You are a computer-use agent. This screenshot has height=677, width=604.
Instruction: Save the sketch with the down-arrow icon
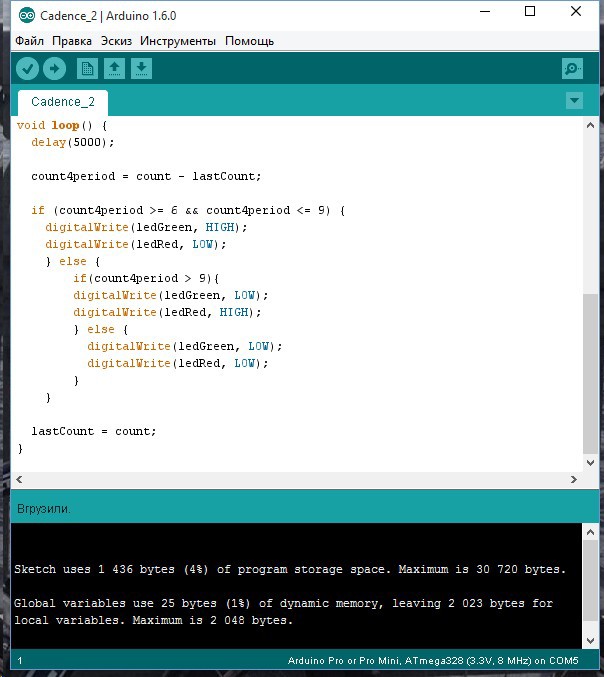(x=142, y=69)
